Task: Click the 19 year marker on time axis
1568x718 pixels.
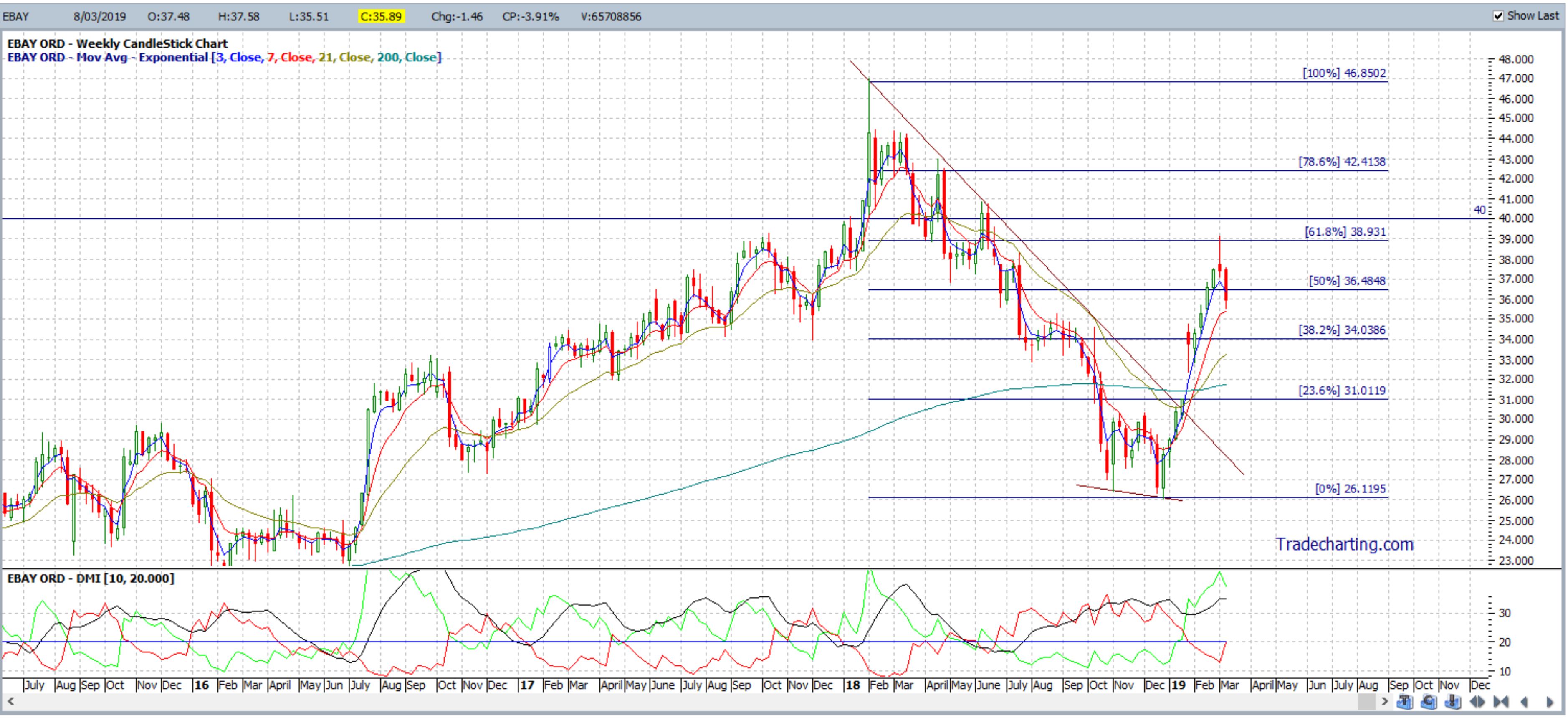Action: coord(1179,685)
